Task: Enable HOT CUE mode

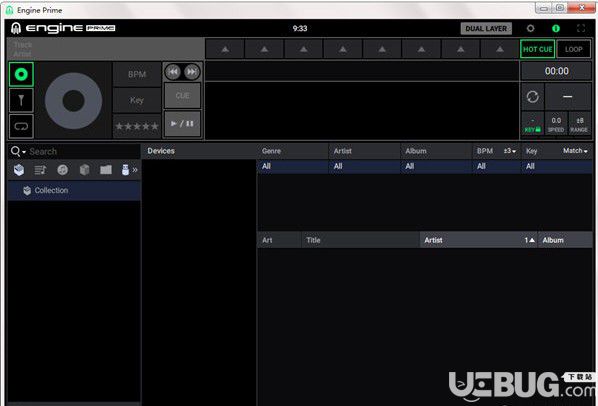Action: coord(537,49)
